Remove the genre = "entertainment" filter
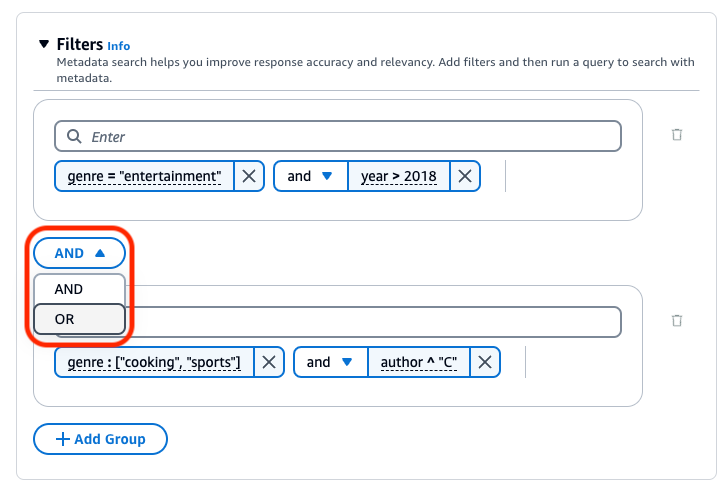Viewport: 728px width, 492px height. [x=249, y=176]
